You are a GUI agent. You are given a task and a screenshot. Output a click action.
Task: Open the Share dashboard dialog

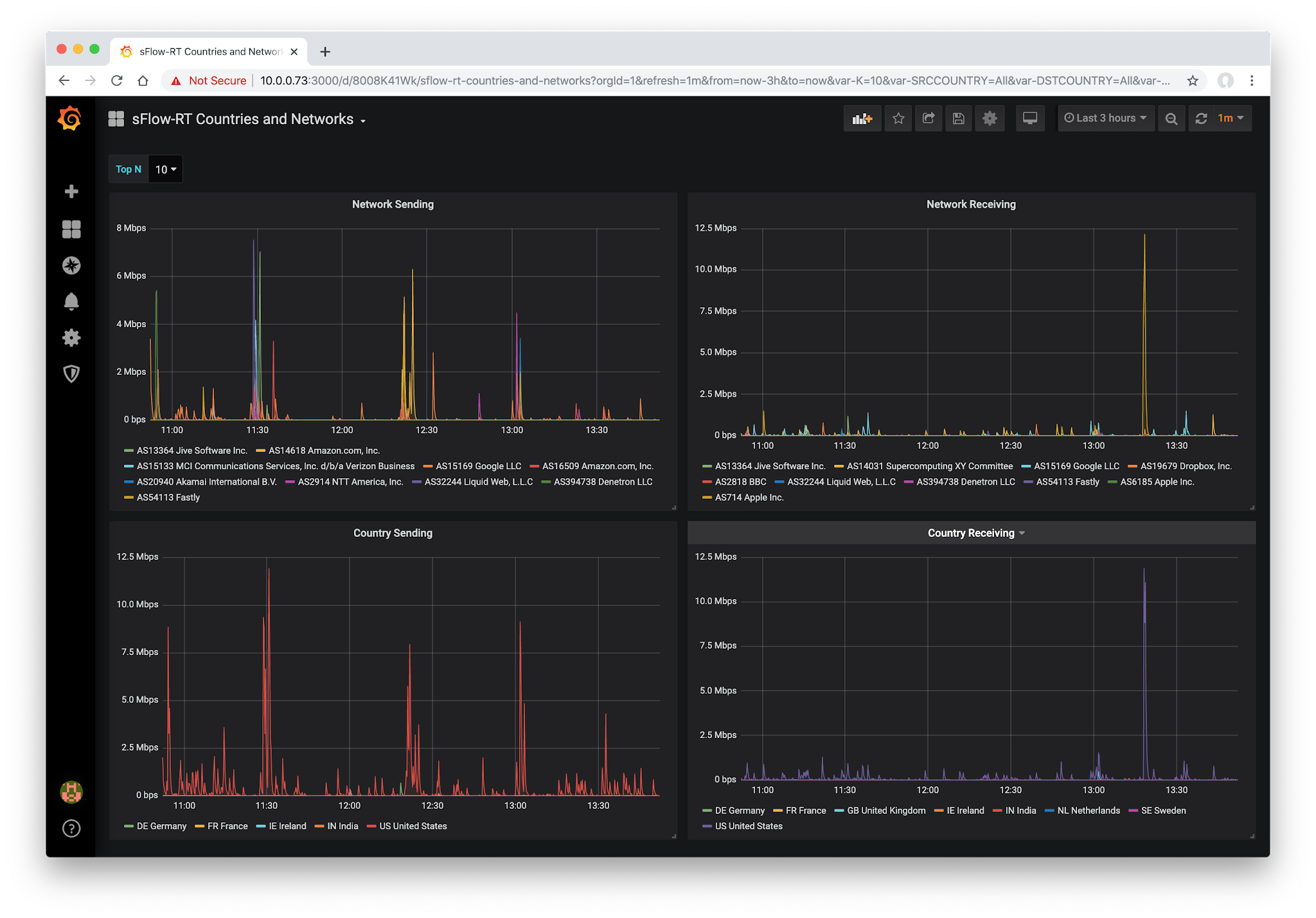click(x=928, y=118)
